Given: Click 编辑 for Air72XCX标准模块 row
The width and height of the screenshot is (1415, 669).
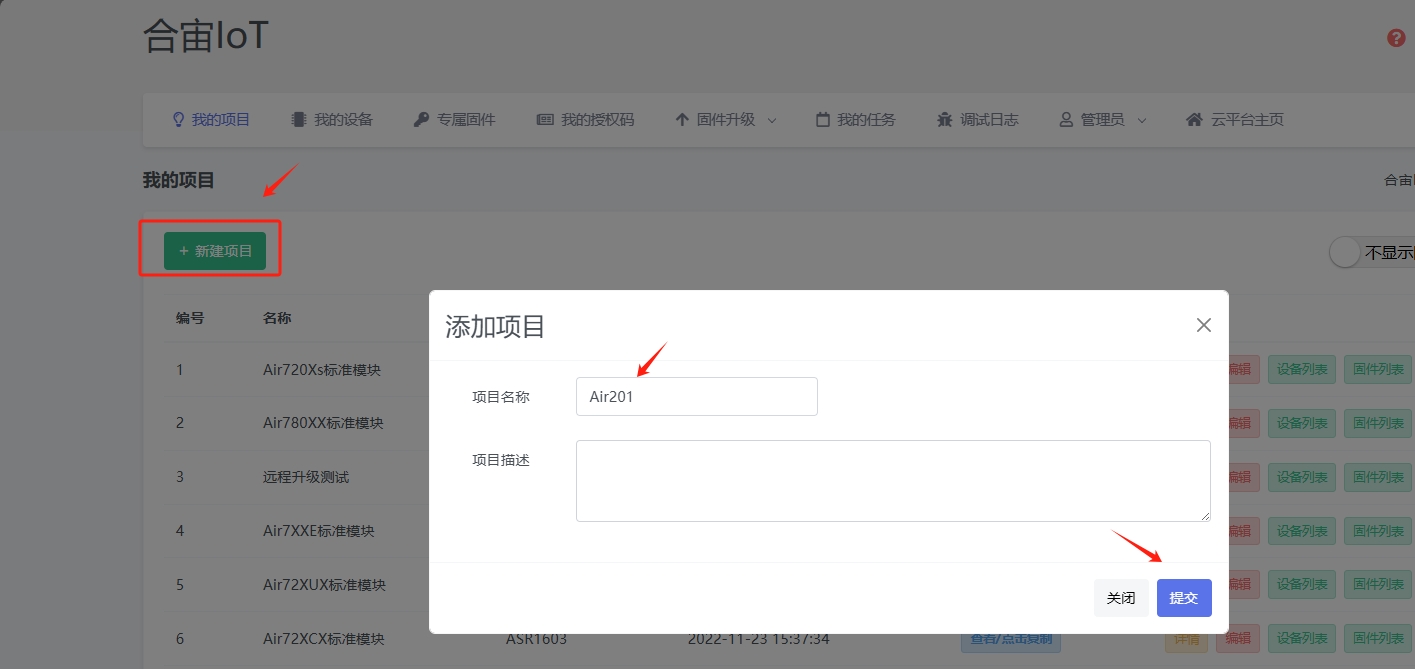Looking at the screenshot, I should 1238,638.
